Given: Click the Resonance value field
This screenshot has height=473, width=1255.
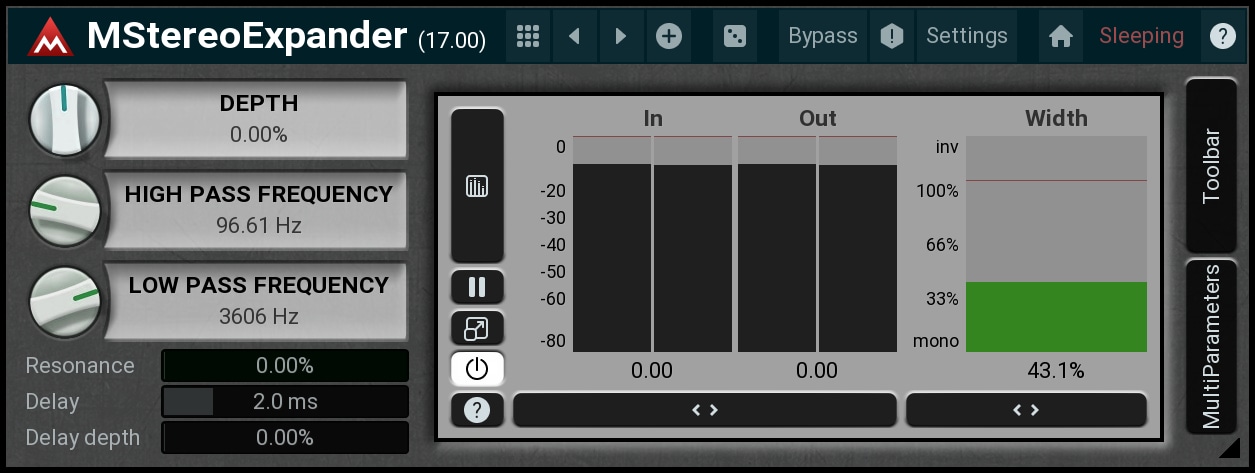Looking at the screenshot, I should (285, 366).
